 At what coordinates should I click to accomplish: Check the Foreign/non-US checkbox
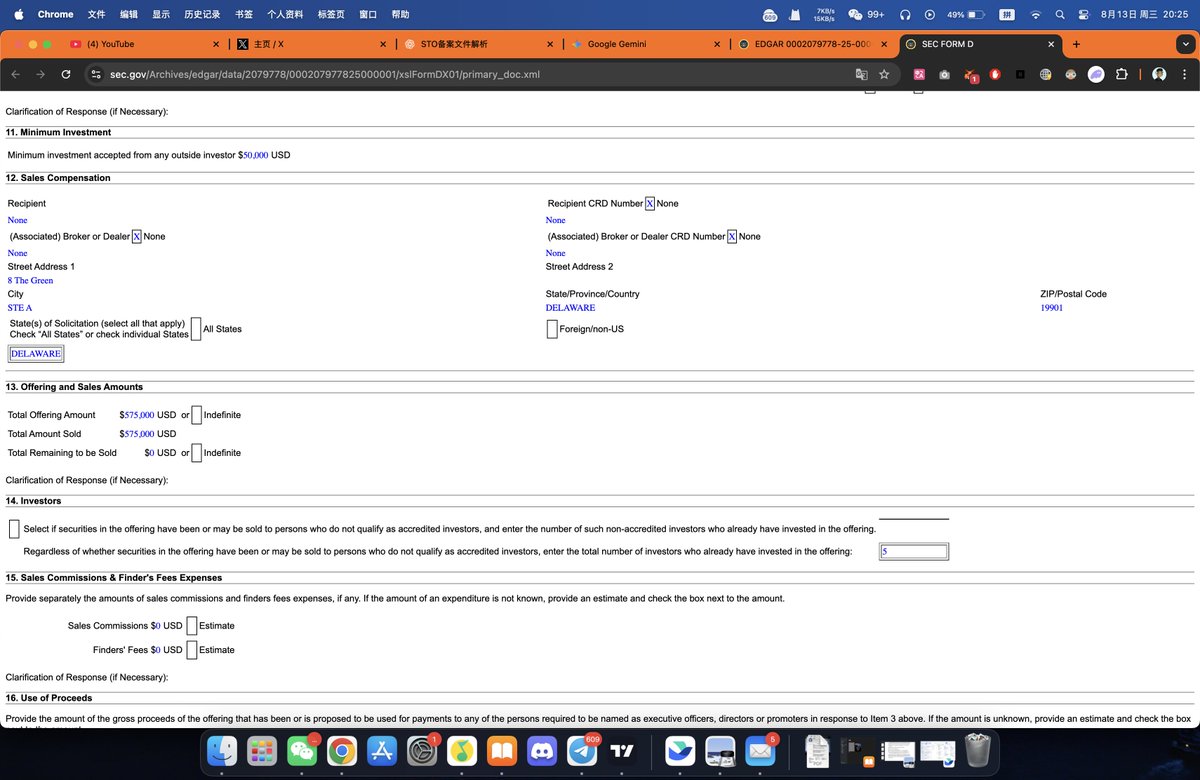[552, 329]
